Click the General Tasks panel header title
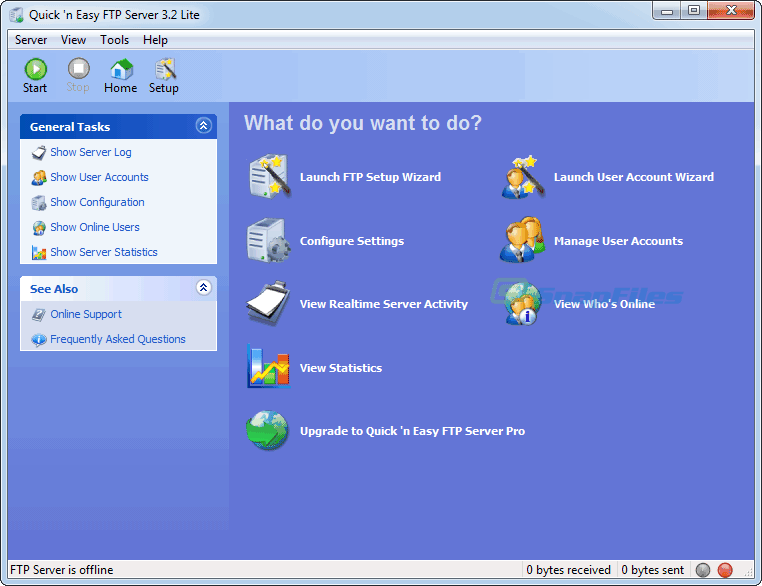Image resolution: width=762 pixels, height=586 pixels. pyautogui.click(x=70, y=127)
